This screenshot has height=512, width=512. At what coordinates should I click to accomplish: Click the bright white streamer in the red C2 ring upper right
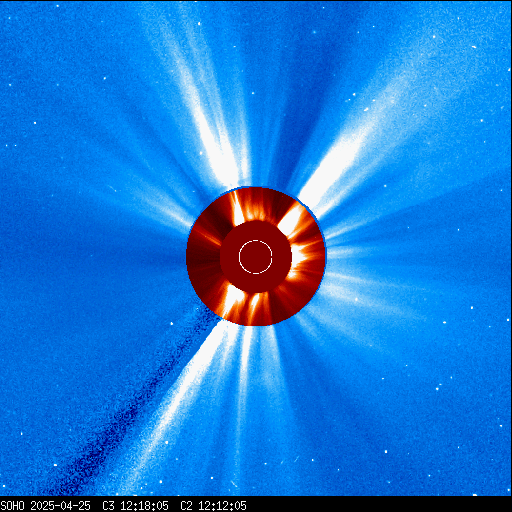coord(291,218)
